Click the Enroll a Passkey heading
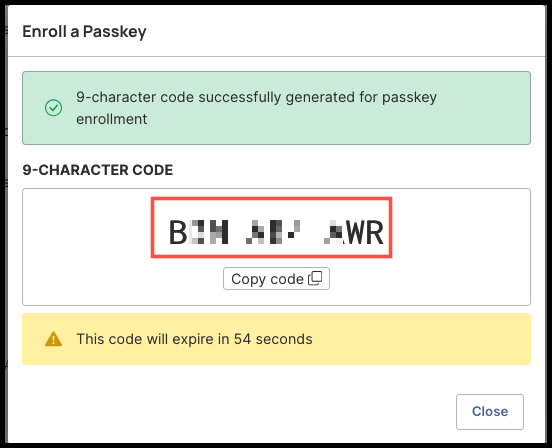Viewport: 552px width, 448px height. 84,32
